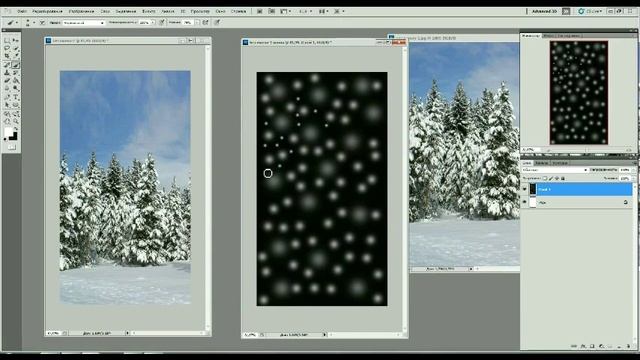Reset default foreground and background colors
This screenshot has width=640, height=360.
tap(5, 139)
